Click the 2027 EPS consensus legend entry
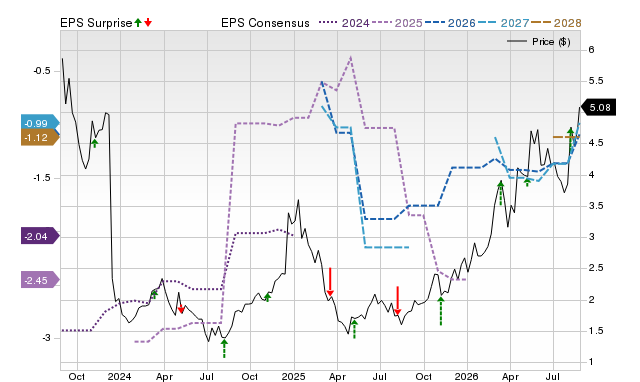This screenshot has height=382, width=640. click(503, 23)
